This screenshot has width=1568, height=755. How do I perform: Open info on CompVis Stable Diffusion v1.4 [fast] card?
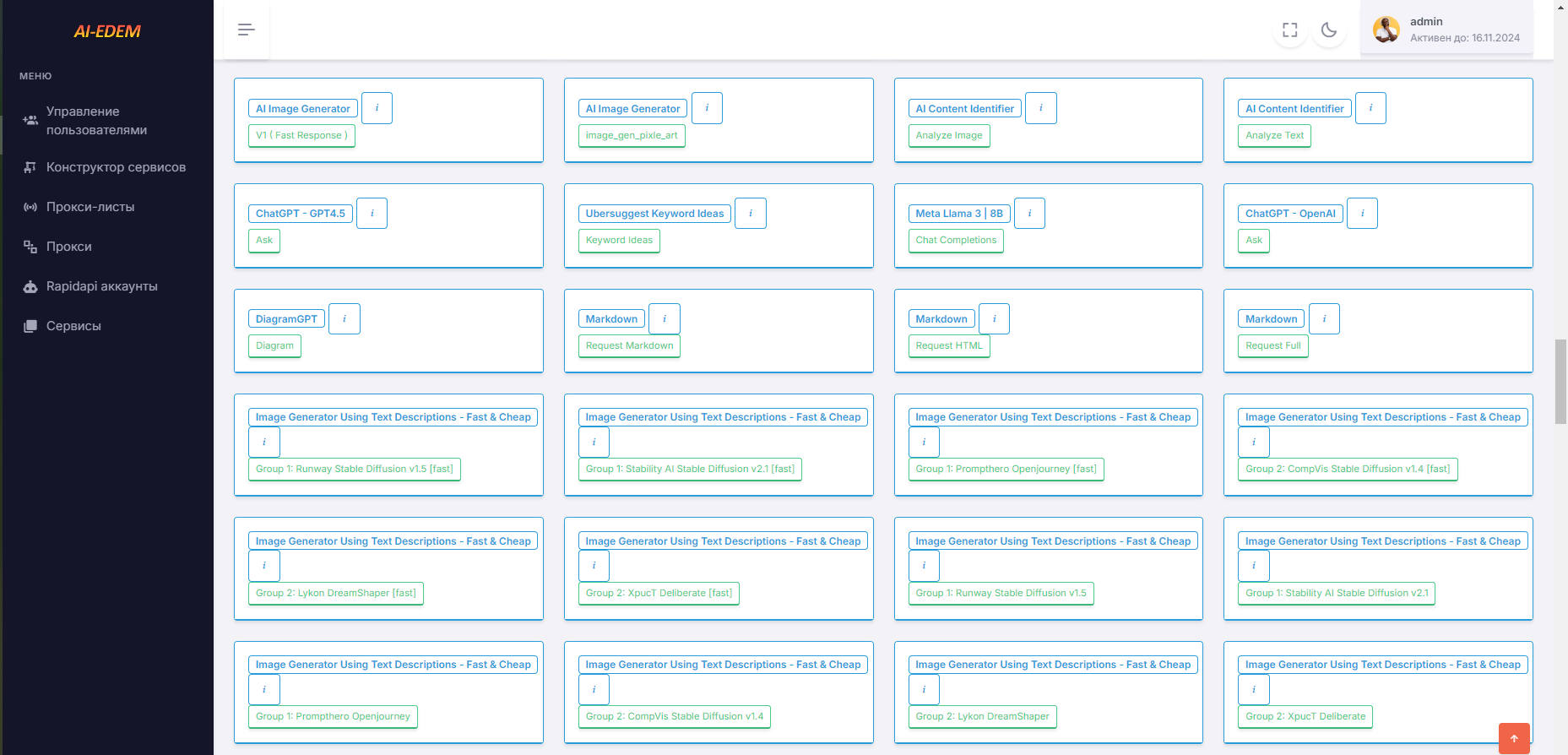1254,442
